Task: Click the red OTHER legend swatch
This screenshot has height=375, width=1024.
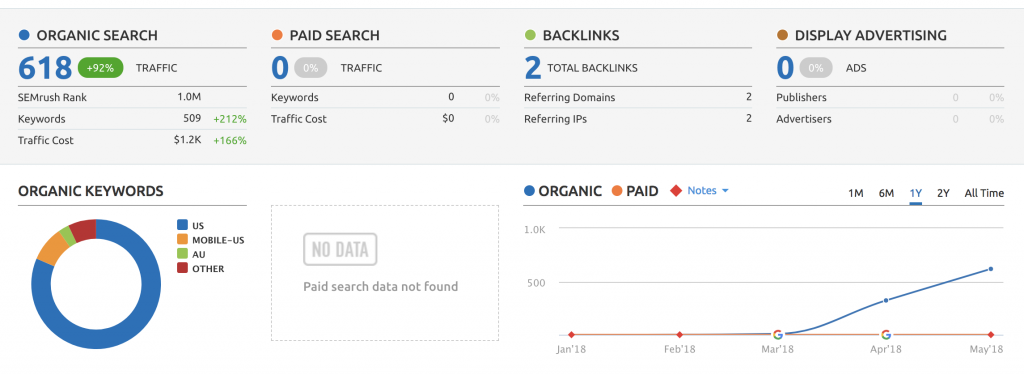Action: (x=182, y=269)
